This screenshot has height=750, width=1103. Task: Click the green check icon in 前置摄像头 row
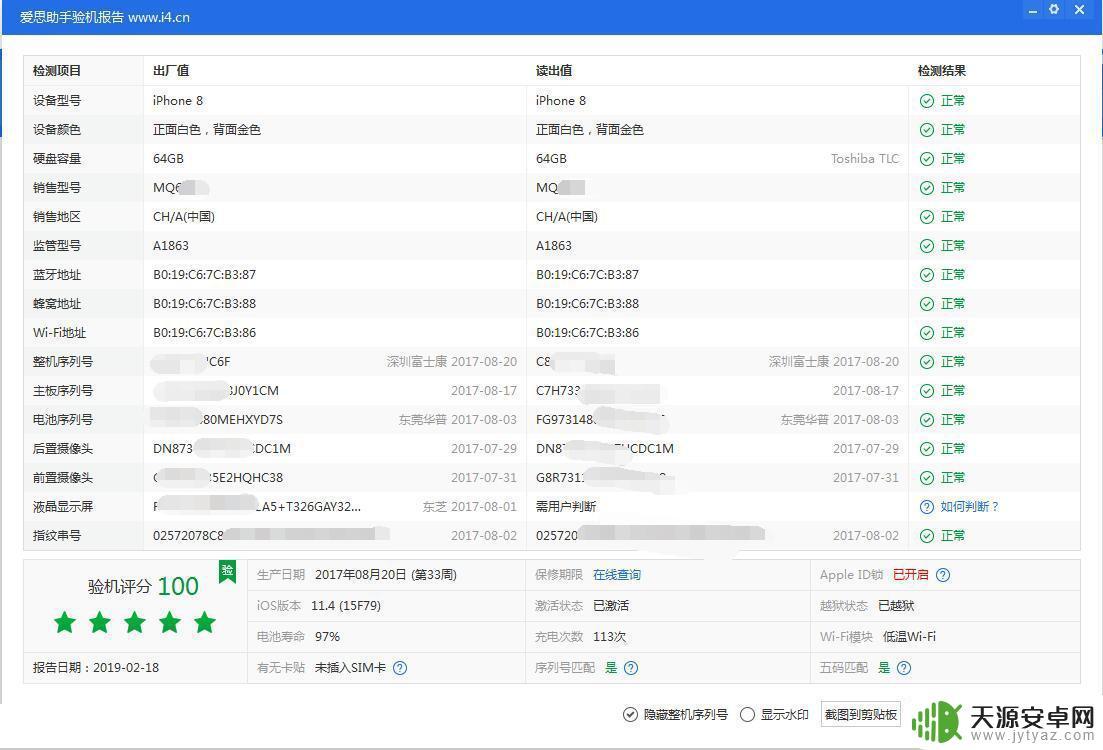click(926, 478)
